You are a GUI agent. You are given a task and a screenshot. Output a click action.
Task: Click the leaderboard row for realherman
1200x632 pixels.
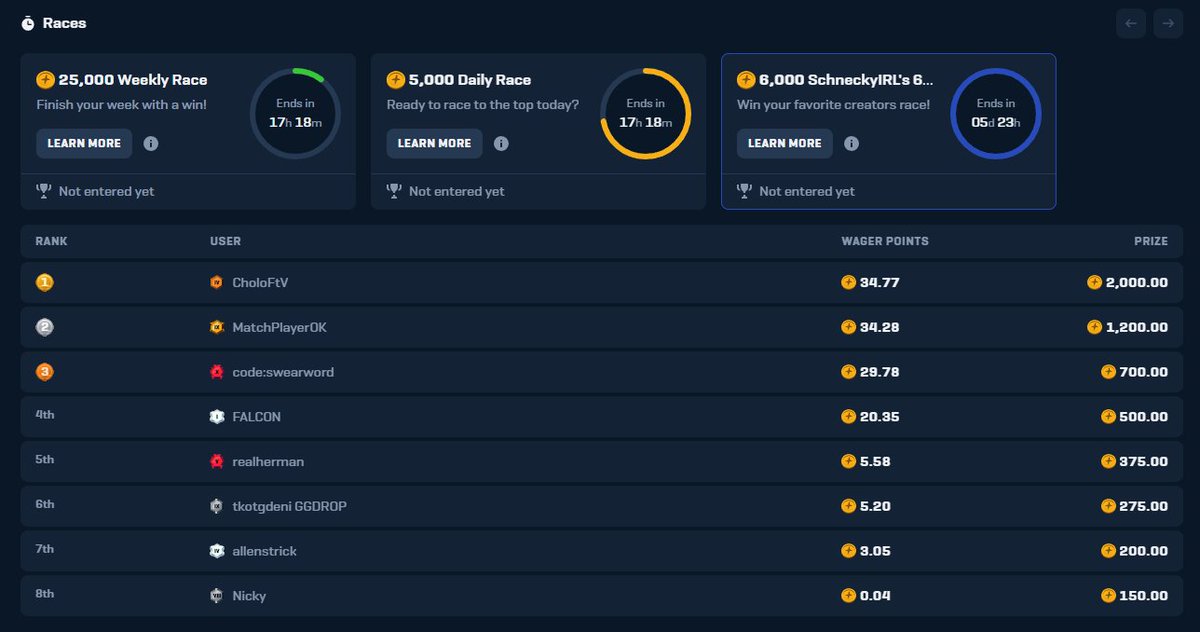600,461
